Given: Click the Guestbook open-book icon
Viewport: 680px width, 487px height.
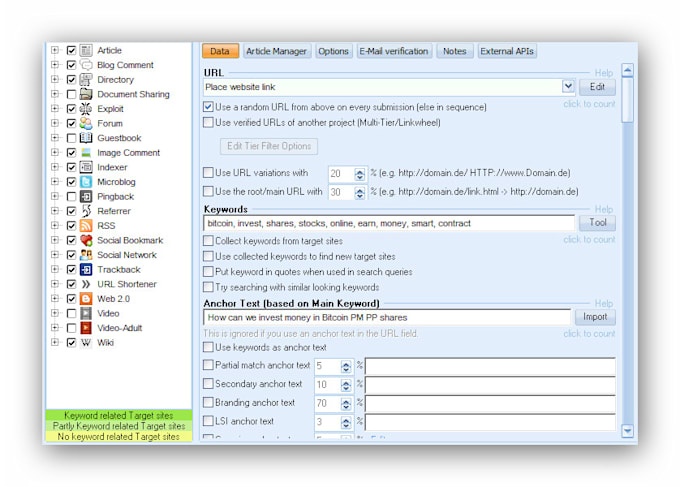Looking at the screenshot, I should (86, 138).
